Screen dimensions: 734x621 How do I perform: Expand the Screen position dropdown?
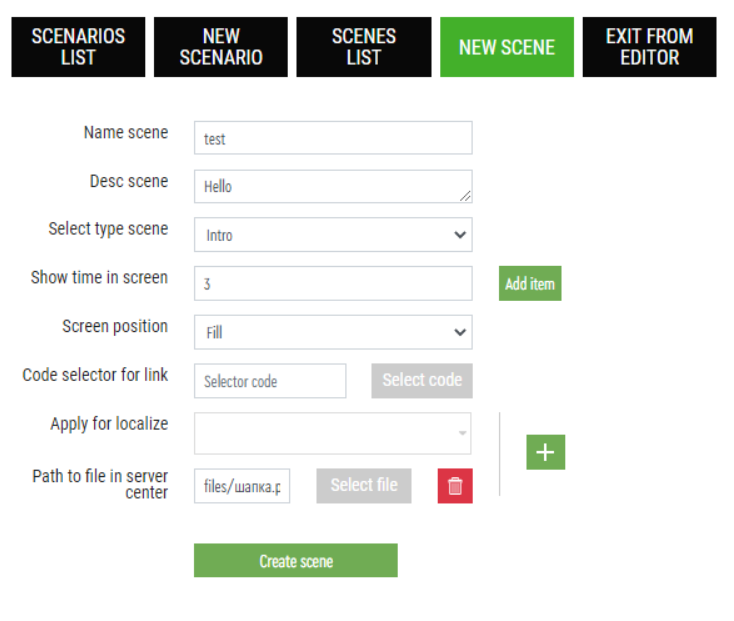coord(333,332)
